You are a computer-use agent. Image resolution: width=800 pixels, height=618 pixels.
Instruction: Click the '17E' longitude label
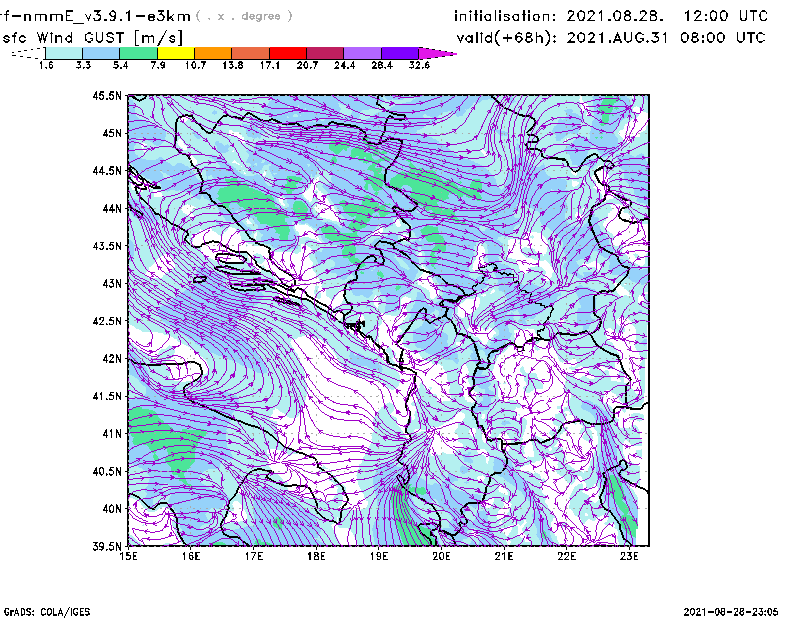point(254,556)
